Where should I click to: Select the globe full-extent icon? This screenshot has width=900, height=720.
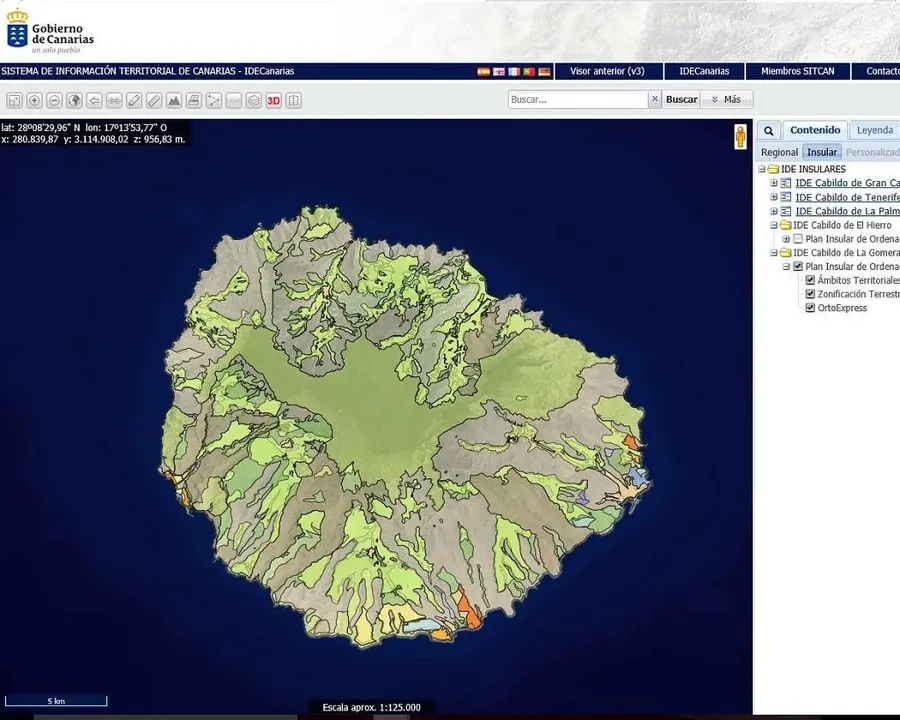(74, 100)
